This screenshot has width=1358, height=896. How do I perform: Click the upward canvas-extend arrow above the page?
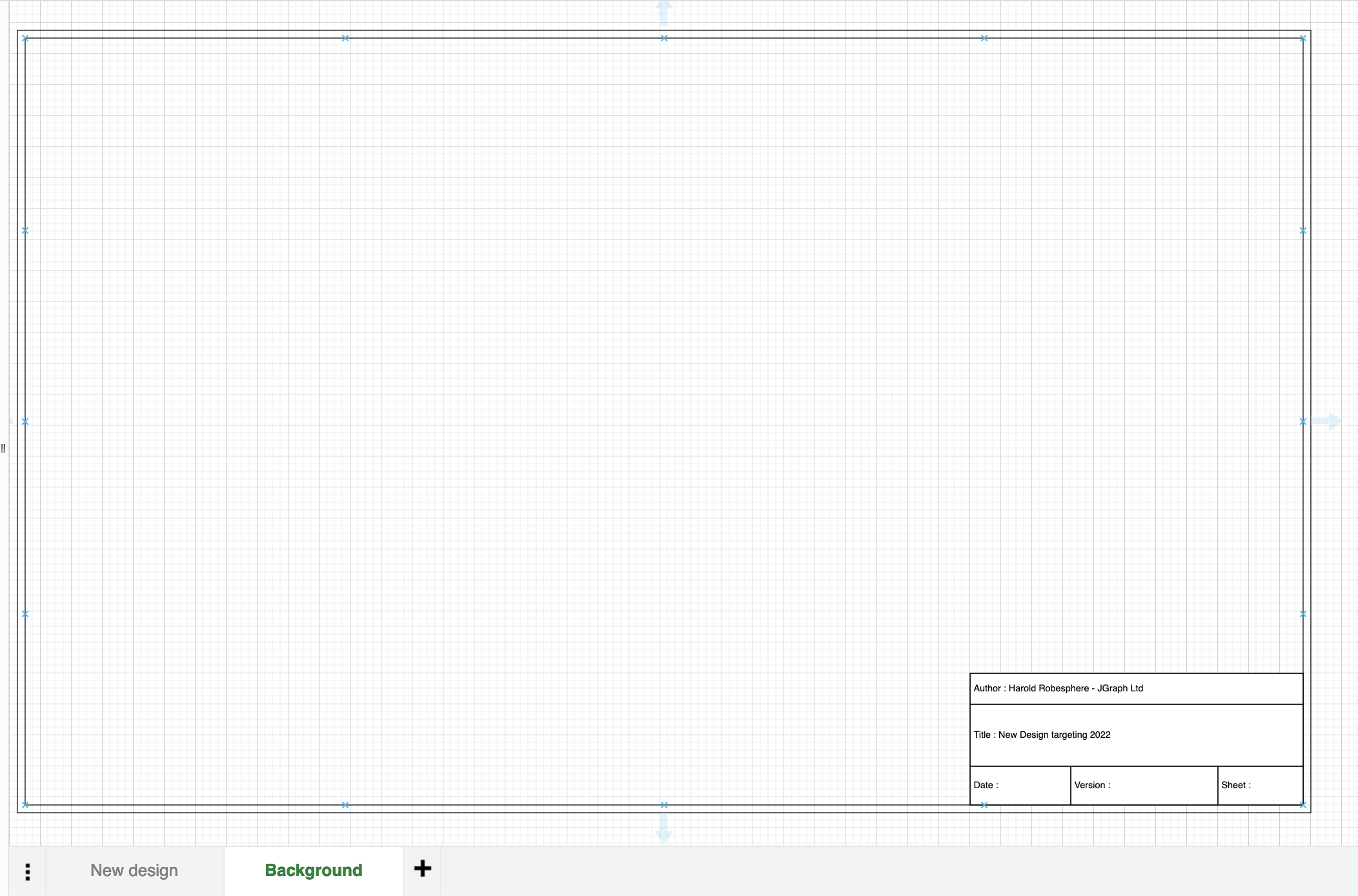click(664, 8)
